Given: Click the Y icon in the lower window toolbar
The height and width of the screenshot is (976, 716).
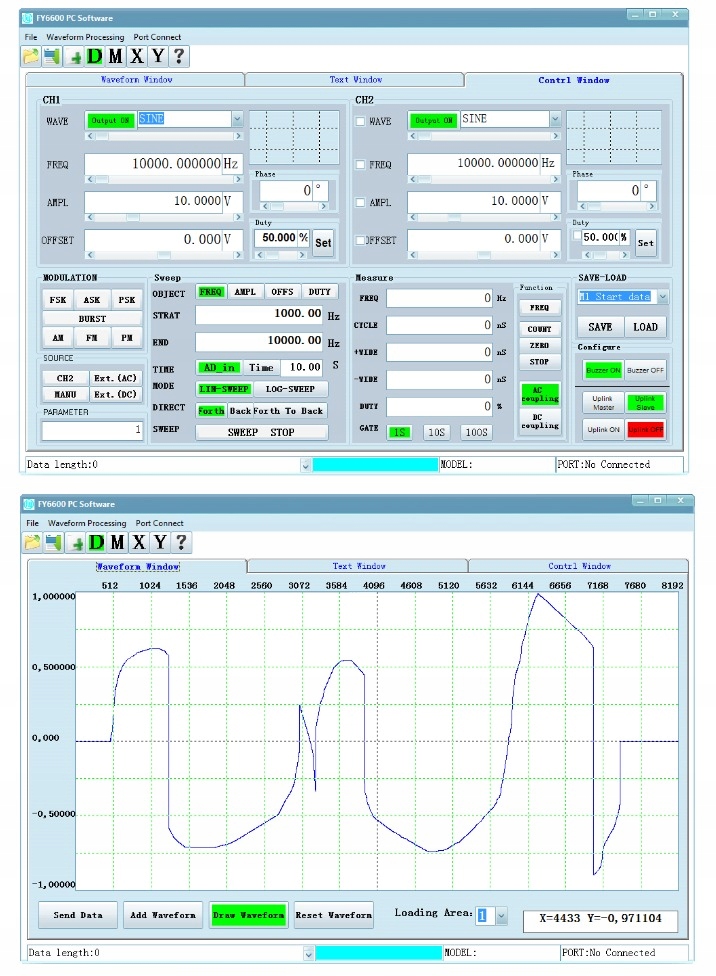Looking at the screenshot, I should click(158, 542).
